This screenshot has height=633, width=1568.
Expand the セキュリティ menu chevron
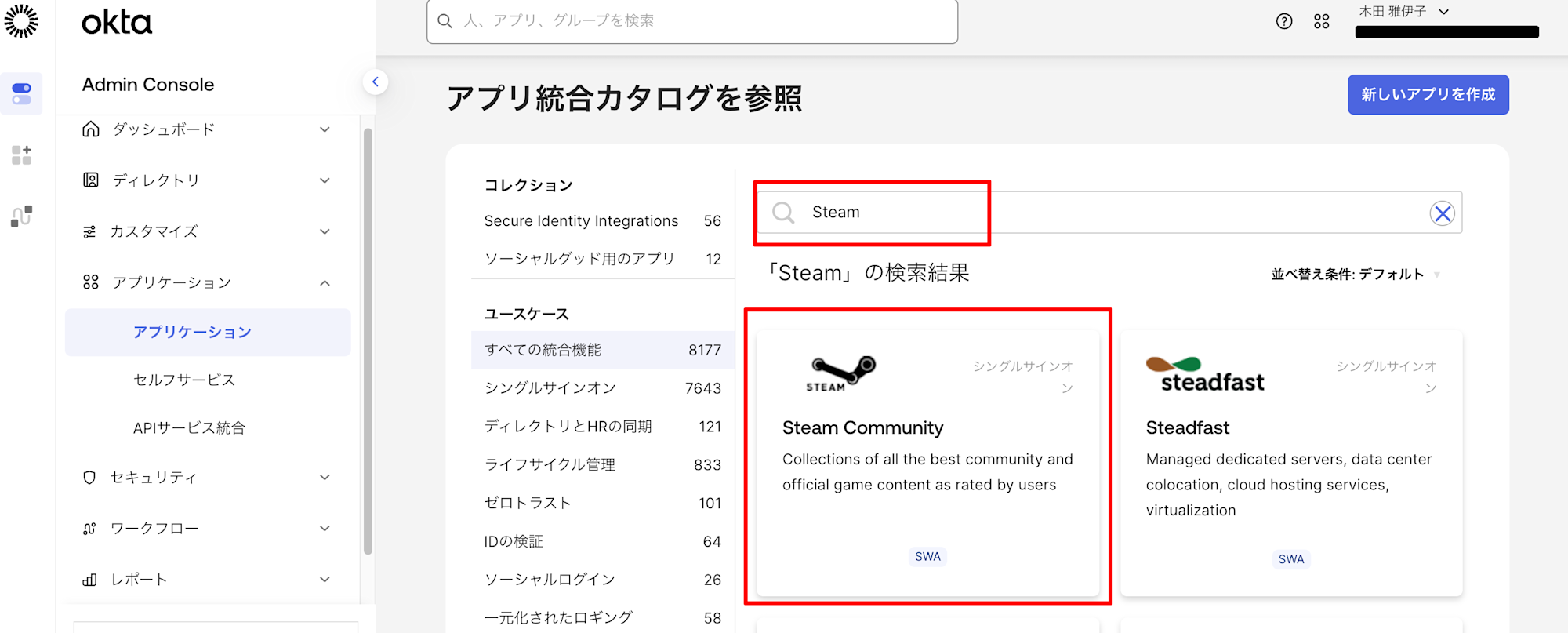click(325, 478)
